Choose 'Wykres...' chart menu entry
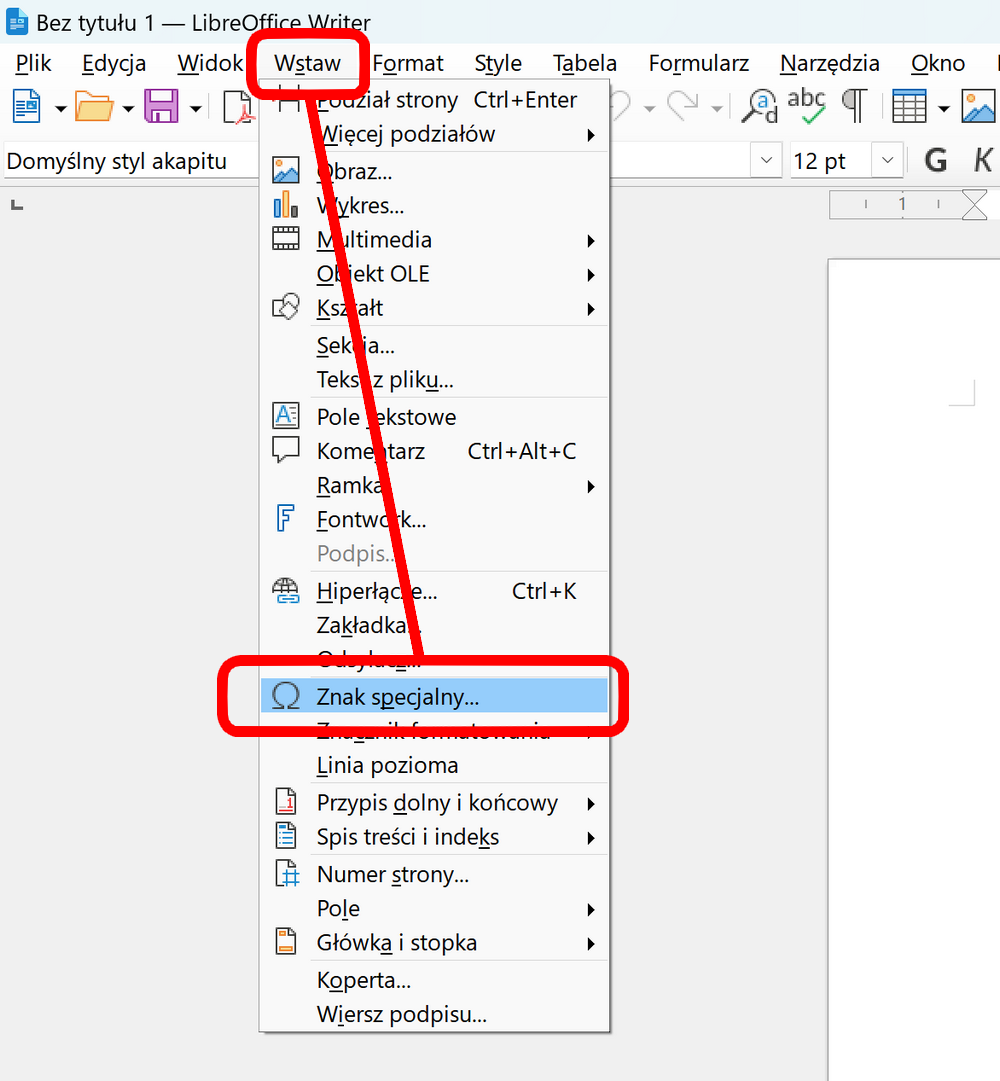 pos(434,206)
